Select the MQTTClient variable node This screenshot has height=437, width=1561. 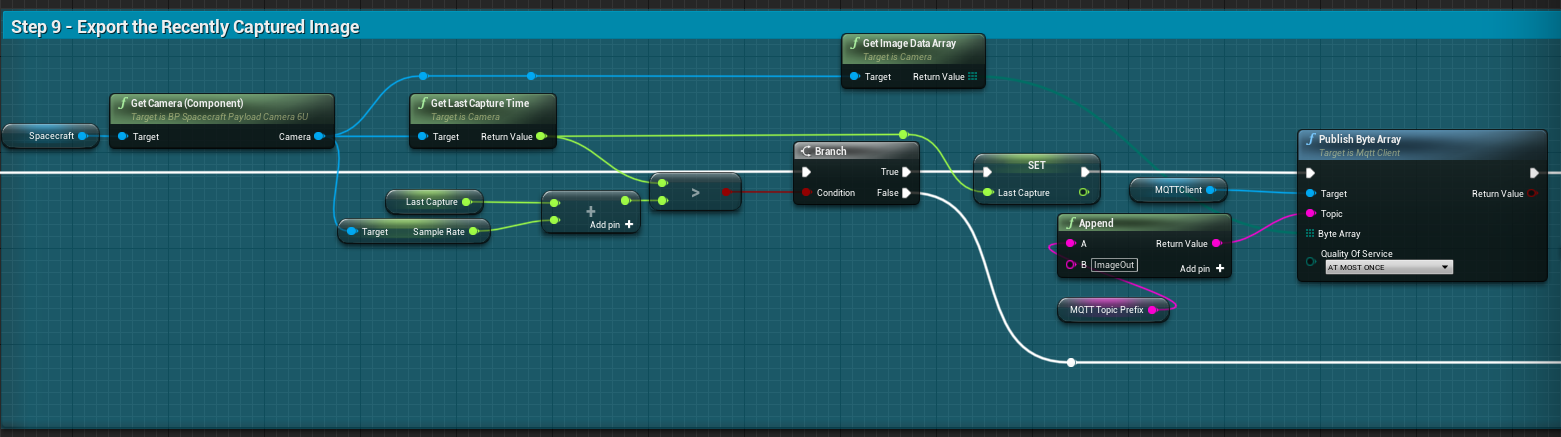click(x=1171, y=189)
